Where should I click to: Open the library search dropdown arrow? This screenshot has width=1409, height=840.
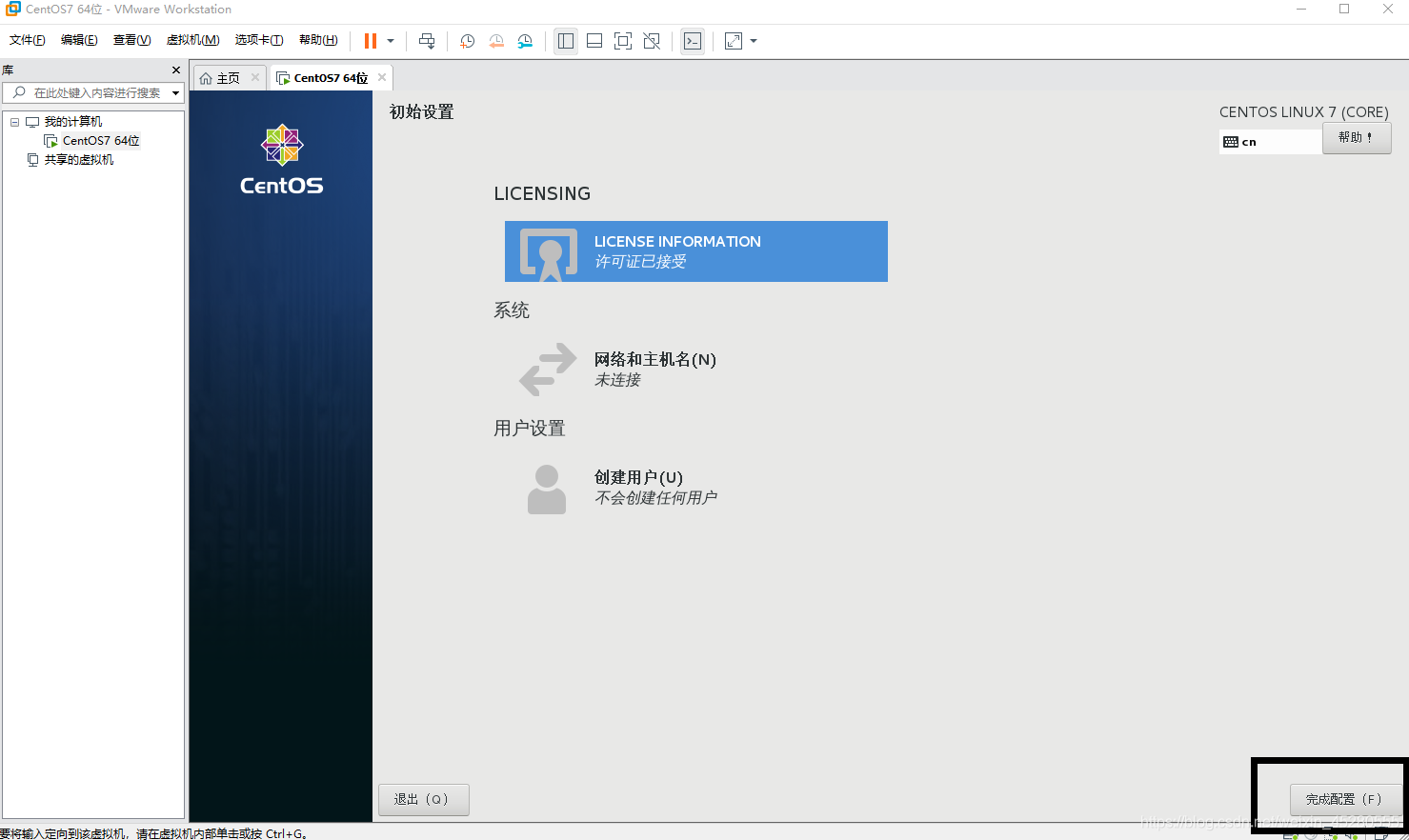click(176, 92)
